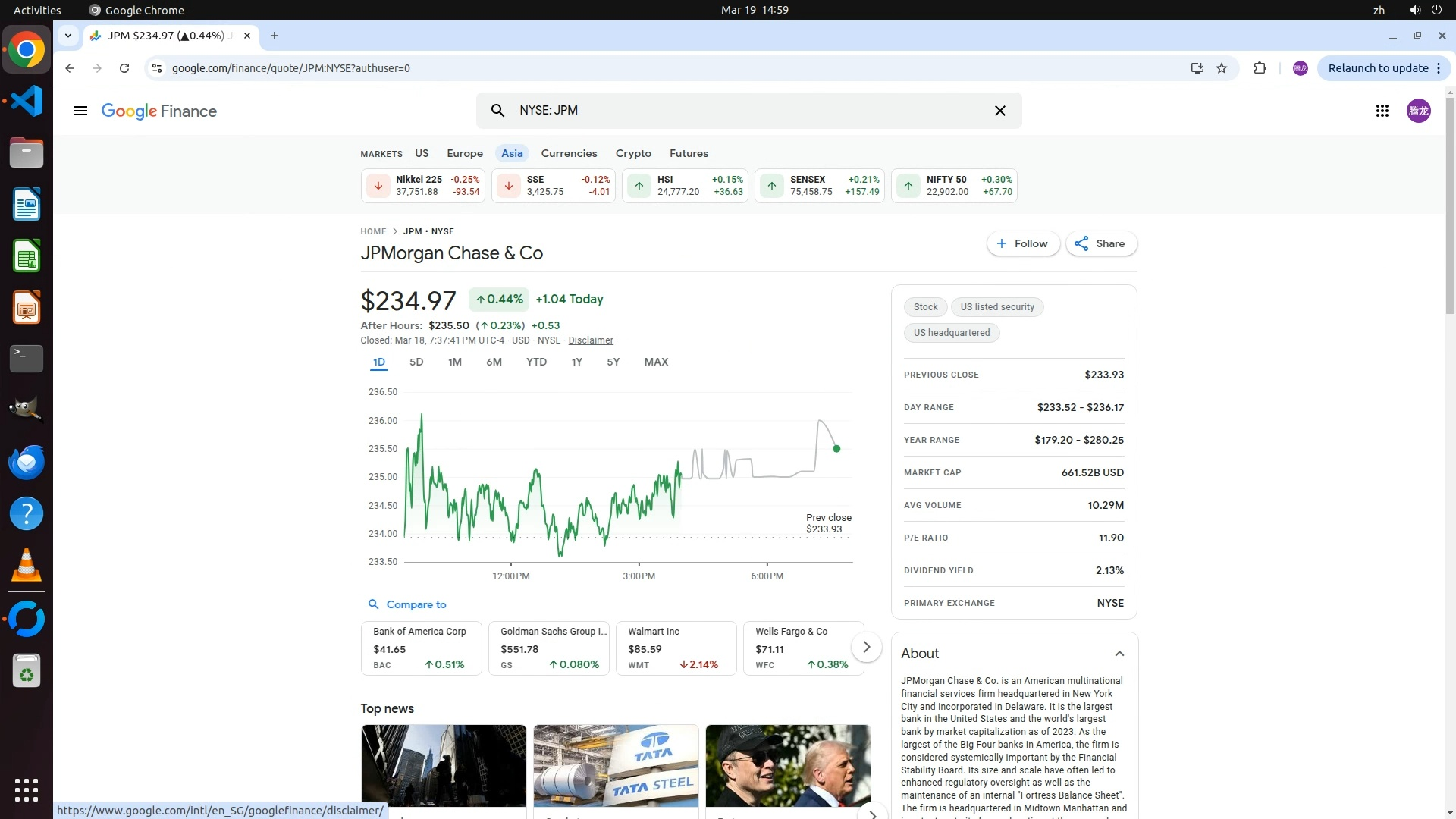Clear the search box with X icon

click(999, 111)
